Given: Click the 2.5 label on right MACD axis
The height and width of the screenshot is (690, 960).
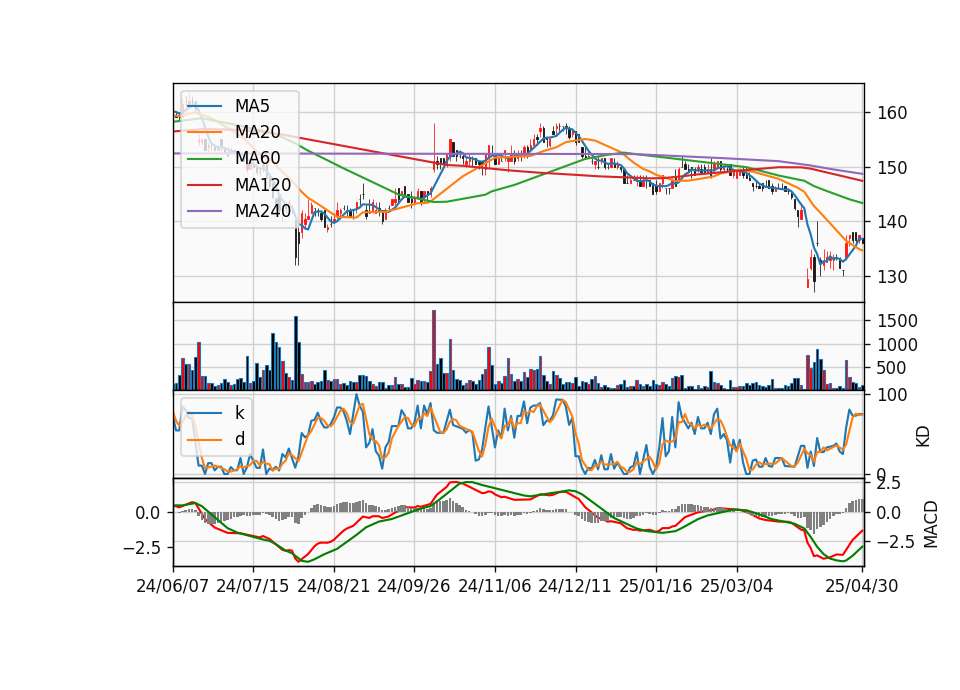Looking at the screenshot, I should [x=889, y=484].
